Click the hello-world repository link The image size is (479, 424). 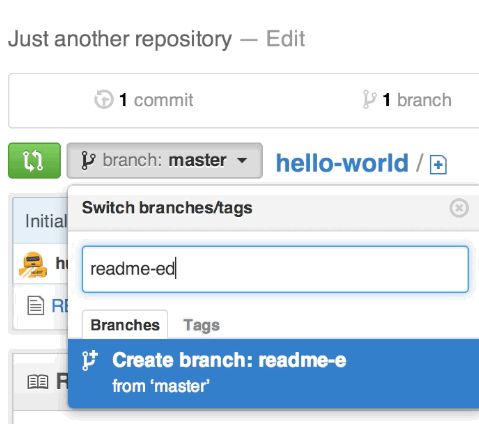click(342, 163)
